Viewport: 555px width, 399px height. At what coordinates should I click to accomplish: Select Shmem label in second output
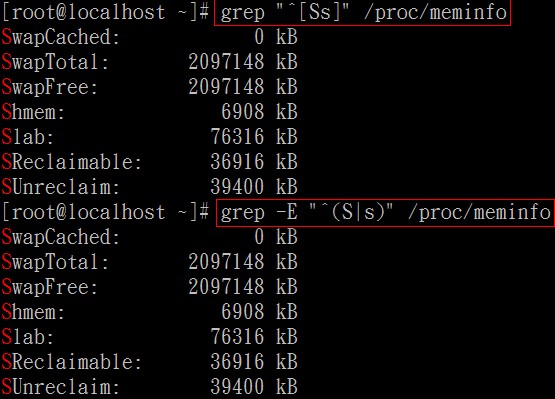point(33,312)
